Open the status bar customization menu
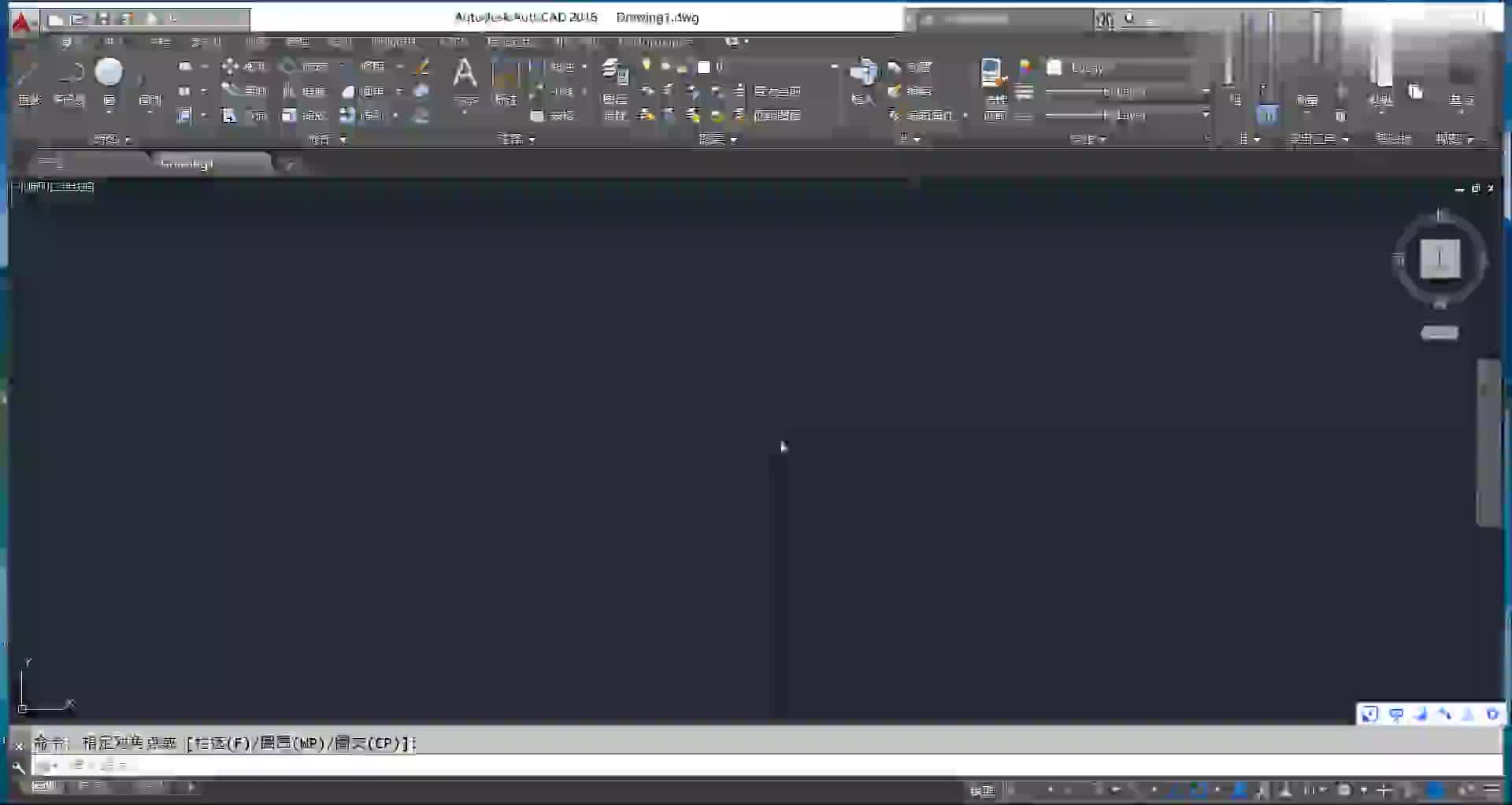The width and height of the screenshot is (1512, 805). click(1492, 789)
